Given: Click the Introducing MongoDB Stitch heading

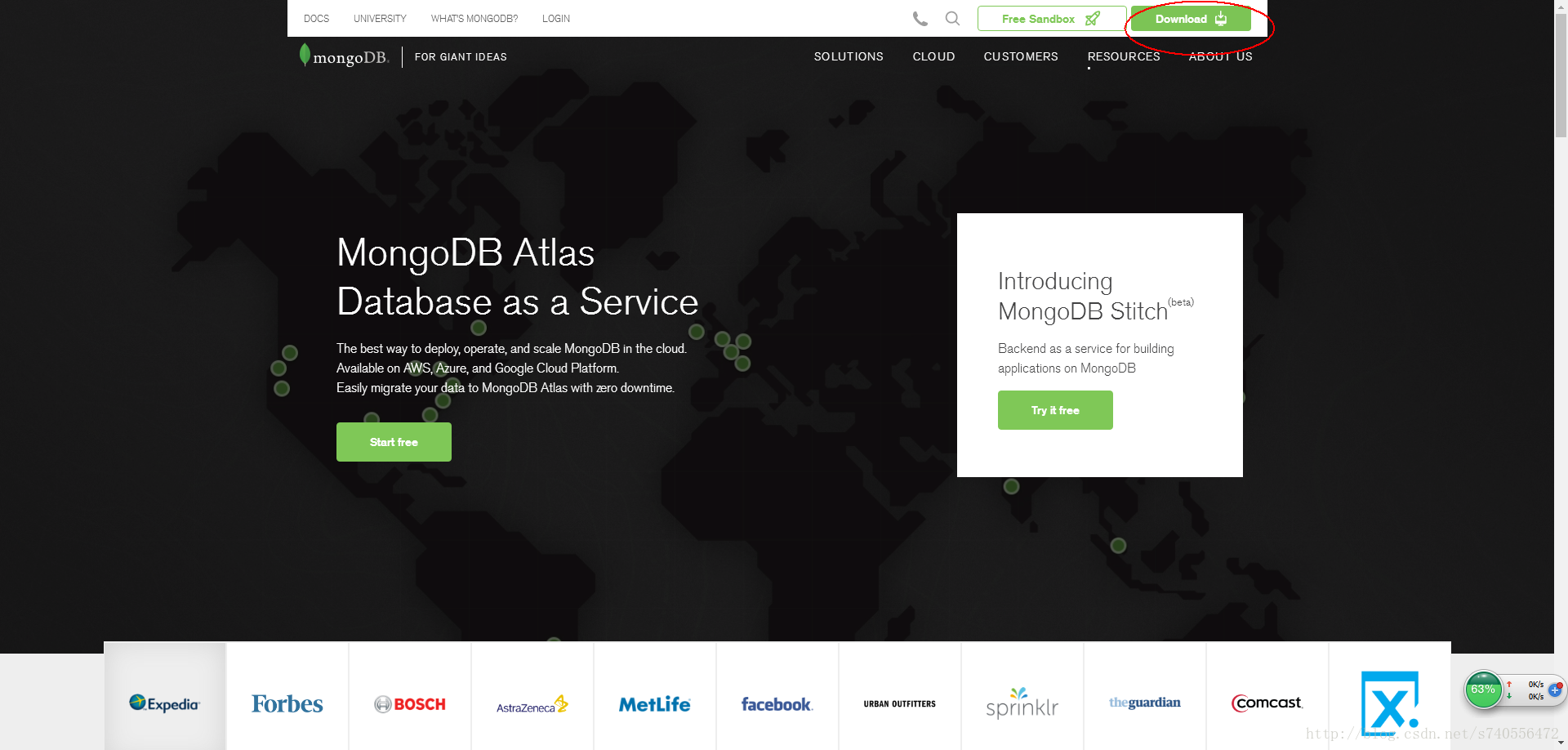Looking at the screenshot, I should point(1095,296).
